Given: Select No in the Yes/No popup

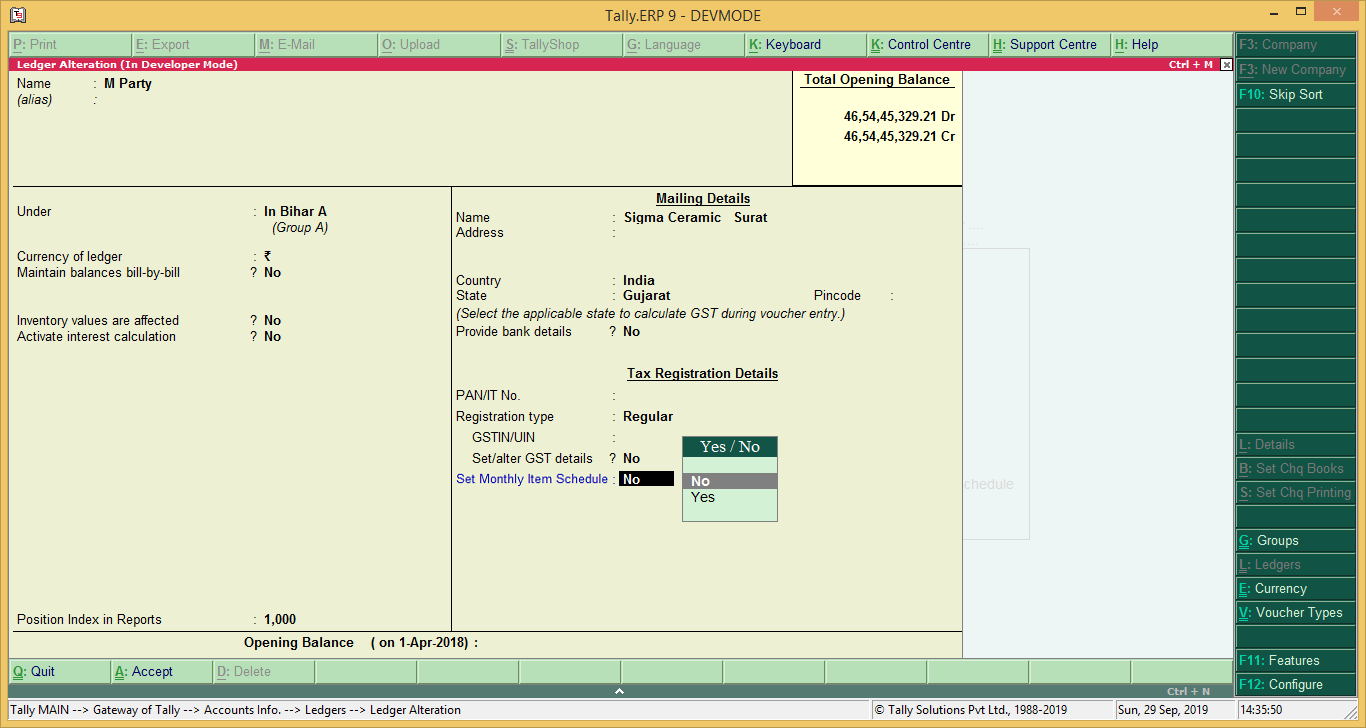Looking at the screenshot, I should pyautogui.click(x=700, y=480).
